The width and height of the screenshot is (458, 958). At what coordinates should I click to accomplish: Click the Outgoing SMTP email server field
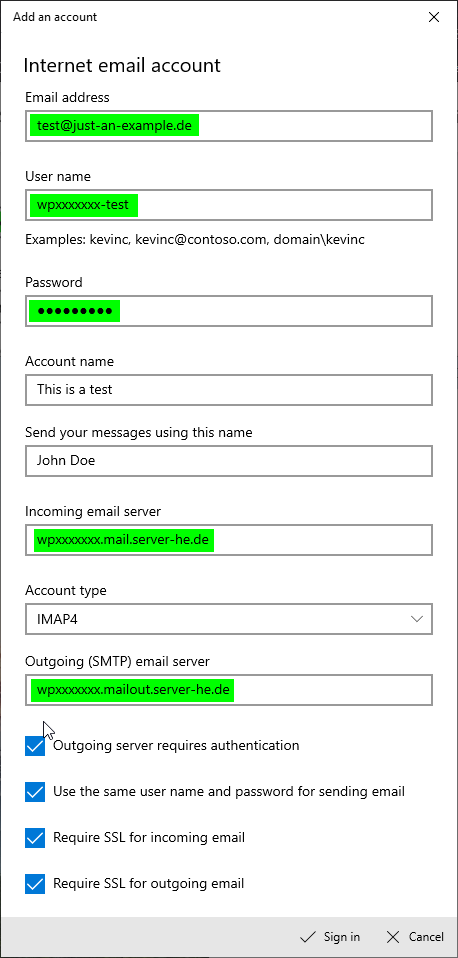click(x=229, y=690)
